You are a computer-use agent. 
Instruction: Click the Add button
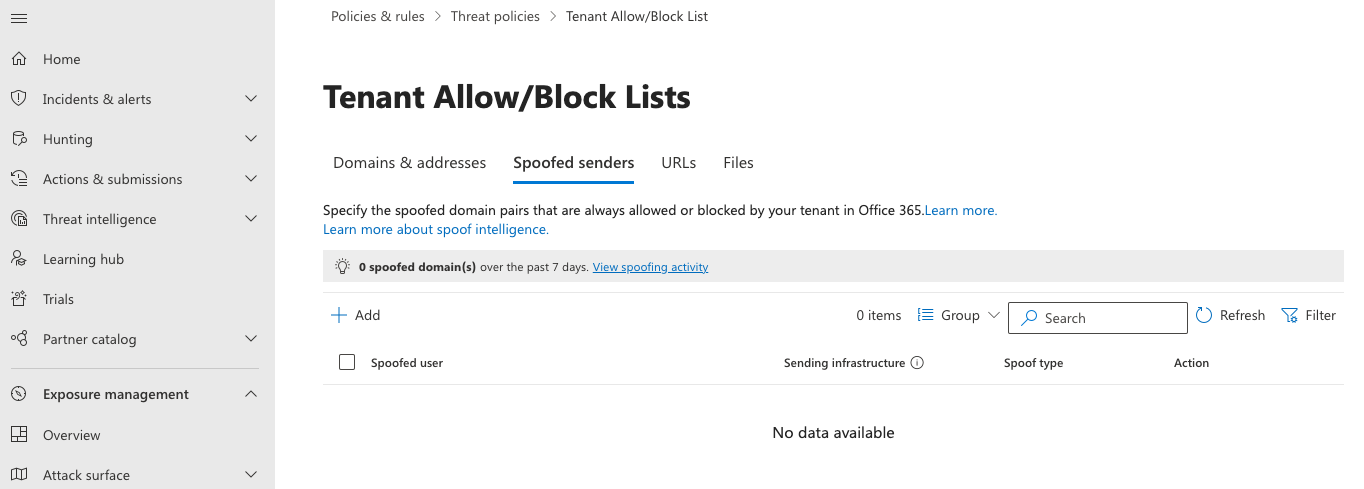[356, 316]
